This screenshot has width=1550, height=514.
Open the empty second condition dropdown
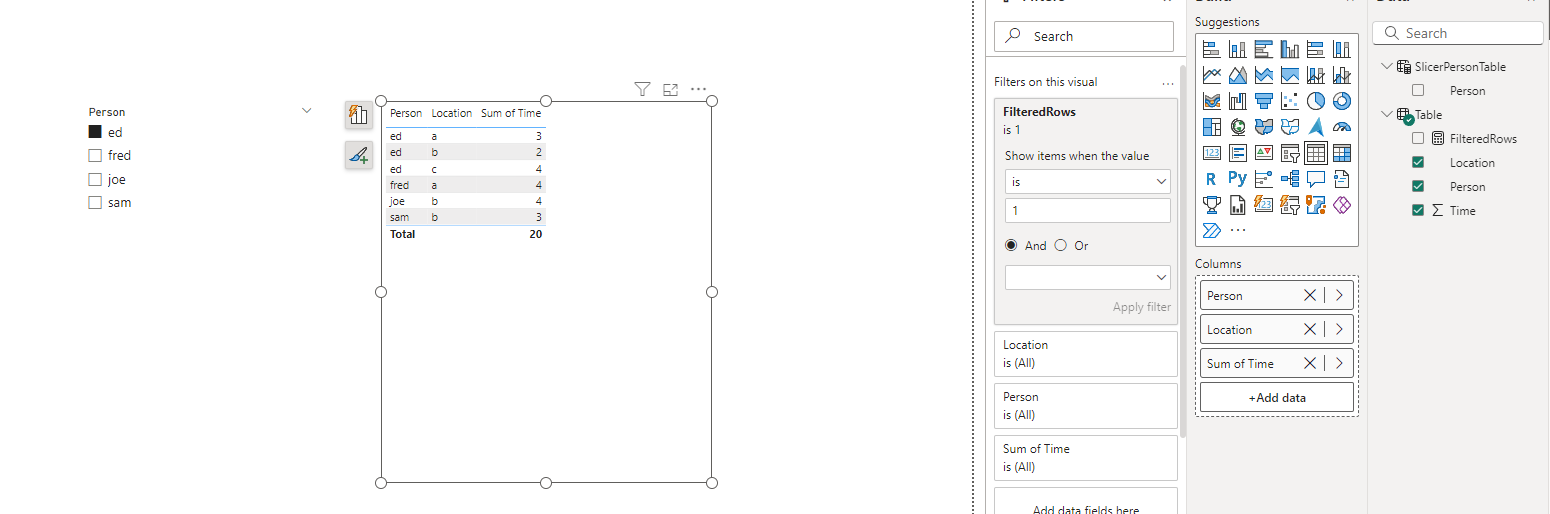click(1088, 277)
